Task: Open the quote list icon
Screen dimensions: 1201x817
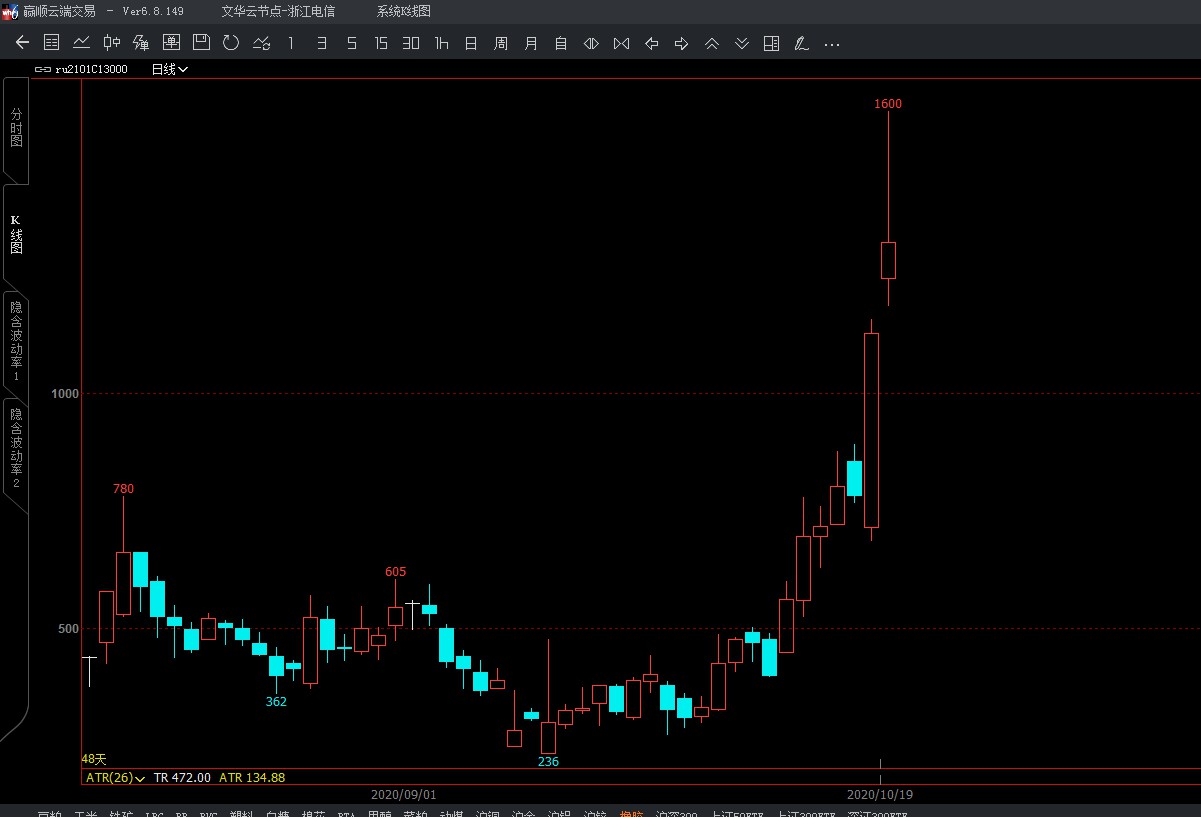Action: [52, 43]
